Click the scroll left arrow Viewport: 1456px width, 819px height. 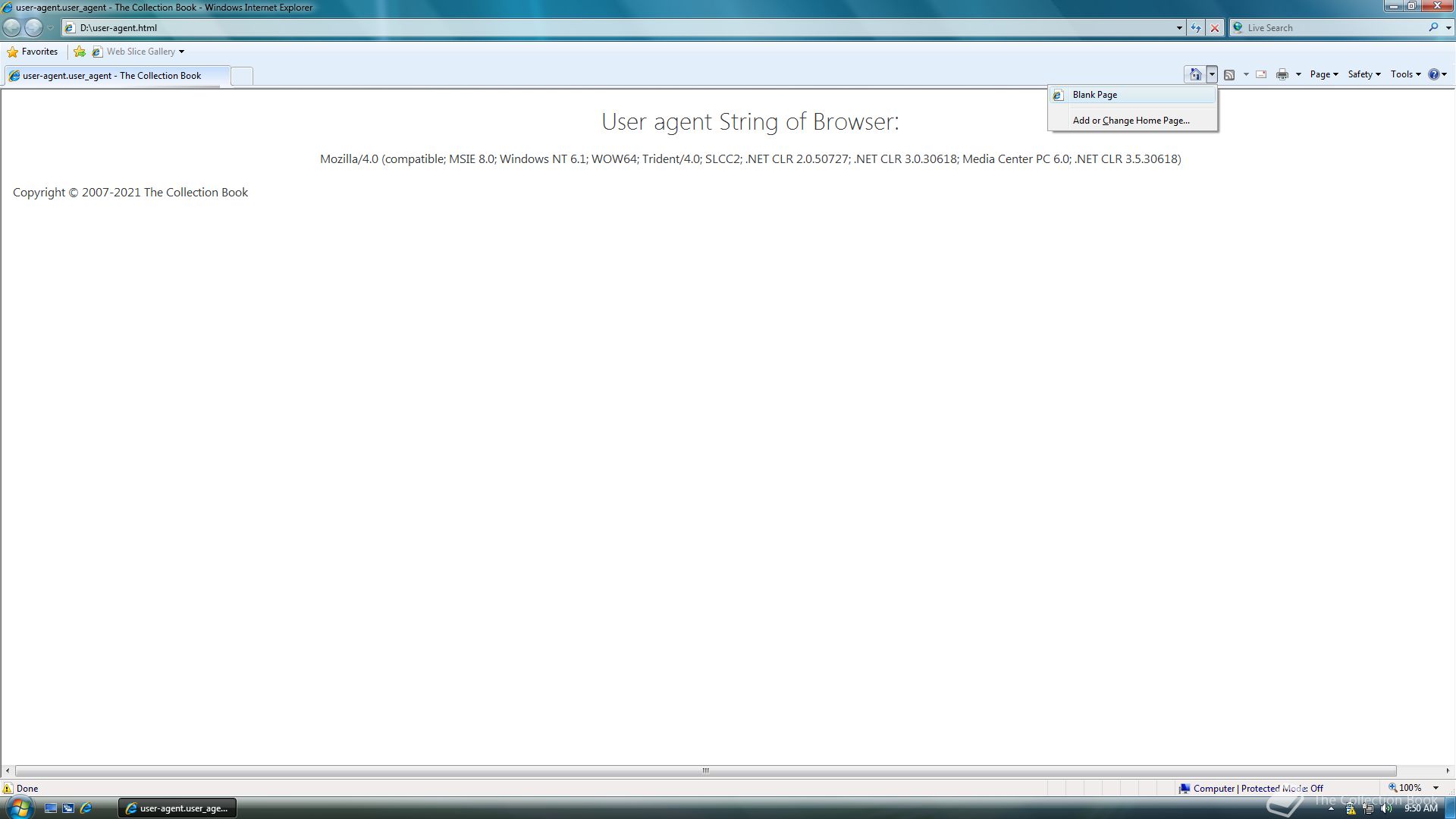[x=8, y=770]
